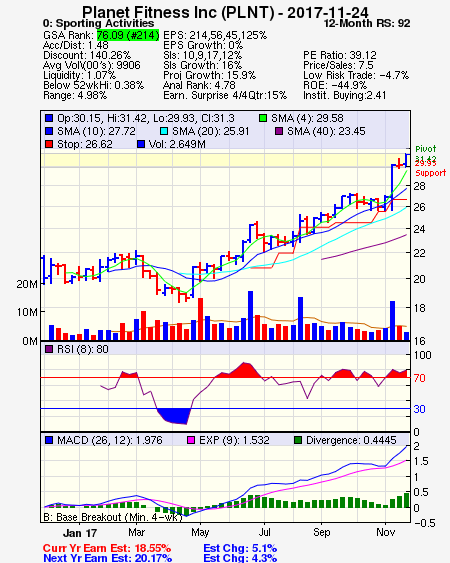This screenshot has height=563, width=450.
Task: Click the 'Proj Growth: 15.9%' text
Action: coord(209,75)
